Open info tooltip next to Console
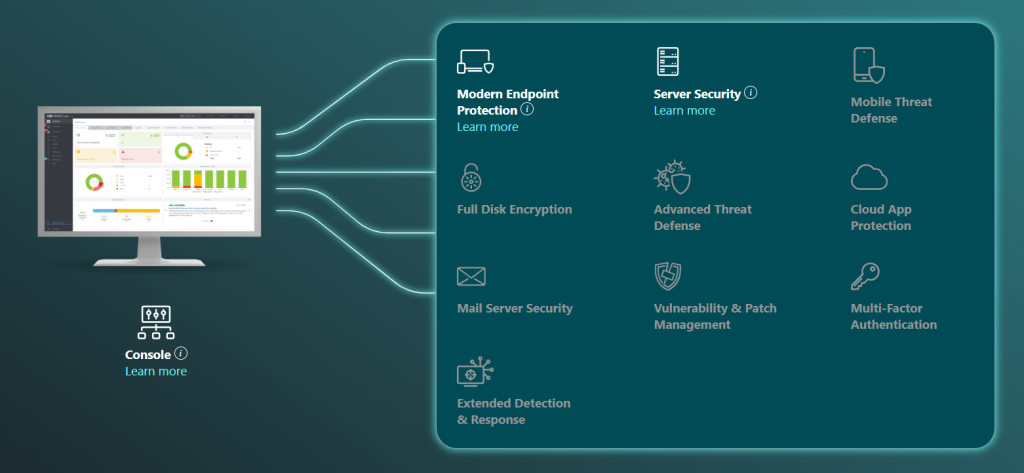The width and height of the screenshot is (1024, 473). tap(181, 354)
